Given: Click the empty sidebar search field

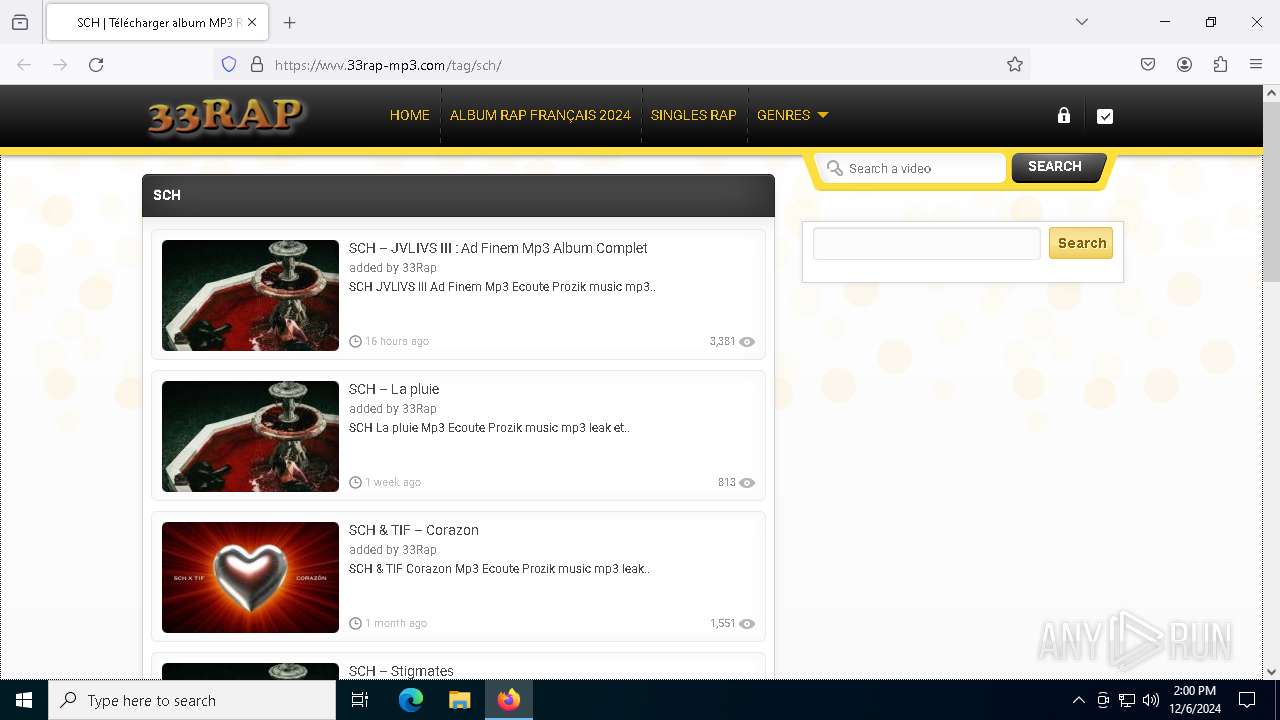Looking at the screenshot, I should (927, 243).
